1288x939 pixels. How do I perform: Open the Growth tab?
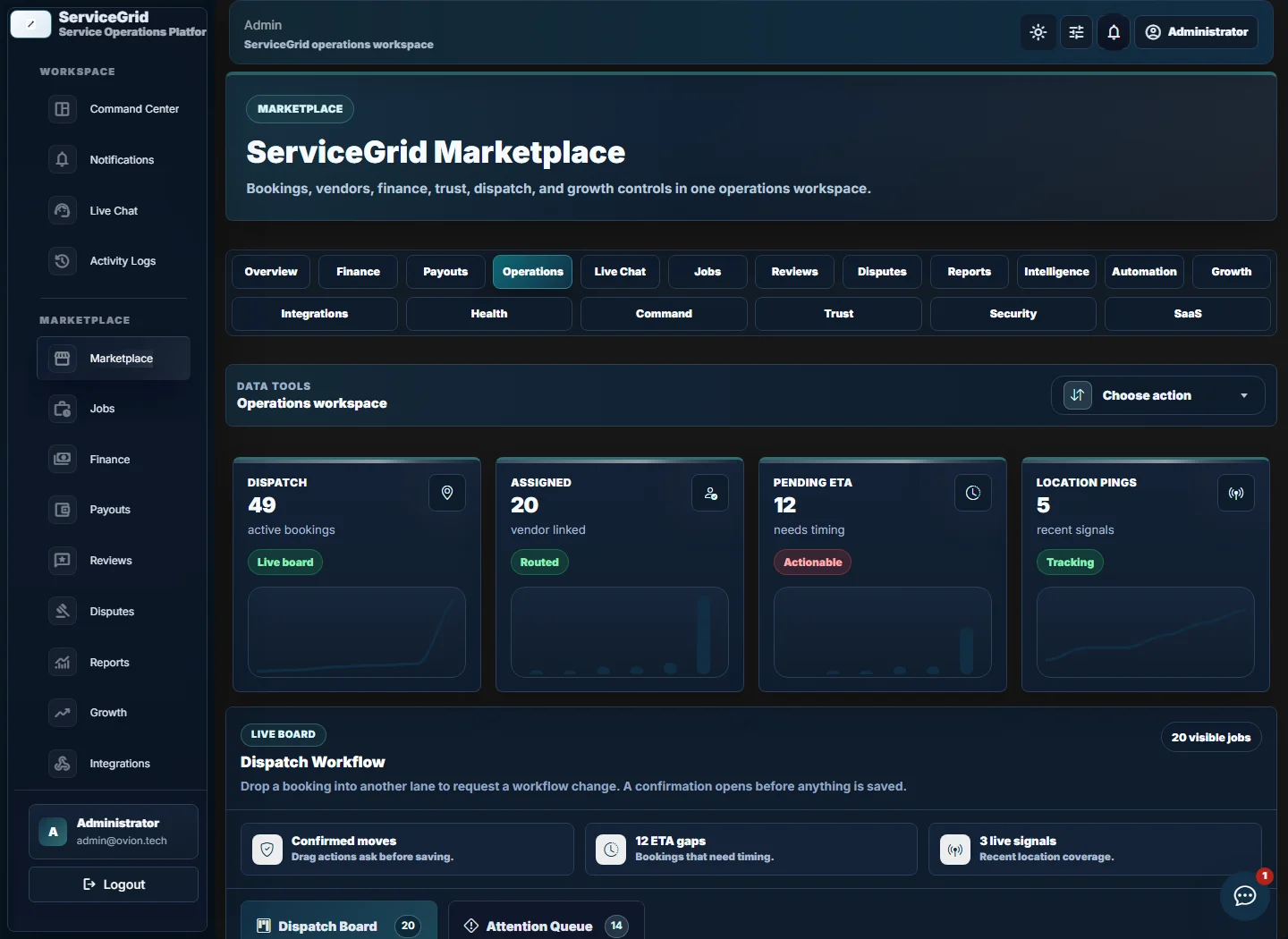pyautogui.click(x=1232, y=272)
